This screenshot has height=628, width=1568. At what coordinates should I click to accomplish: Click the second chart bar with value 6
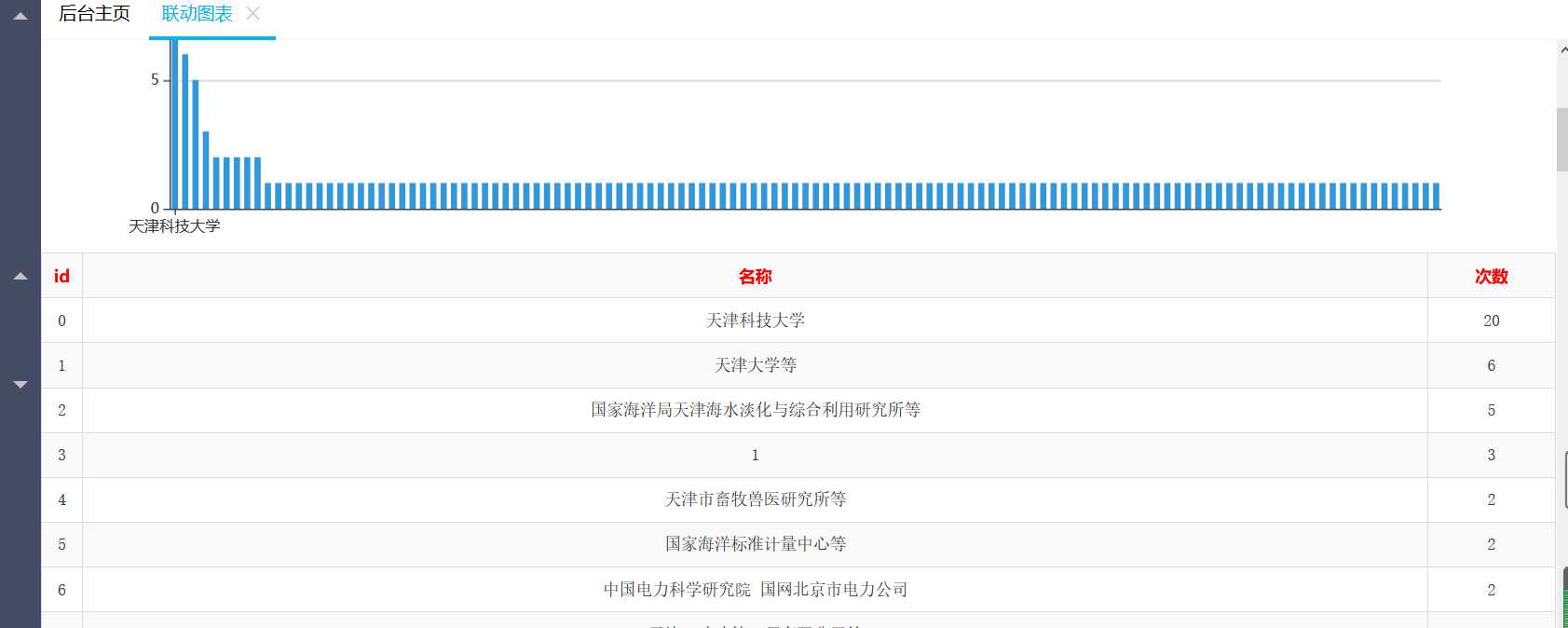[185, 131]
